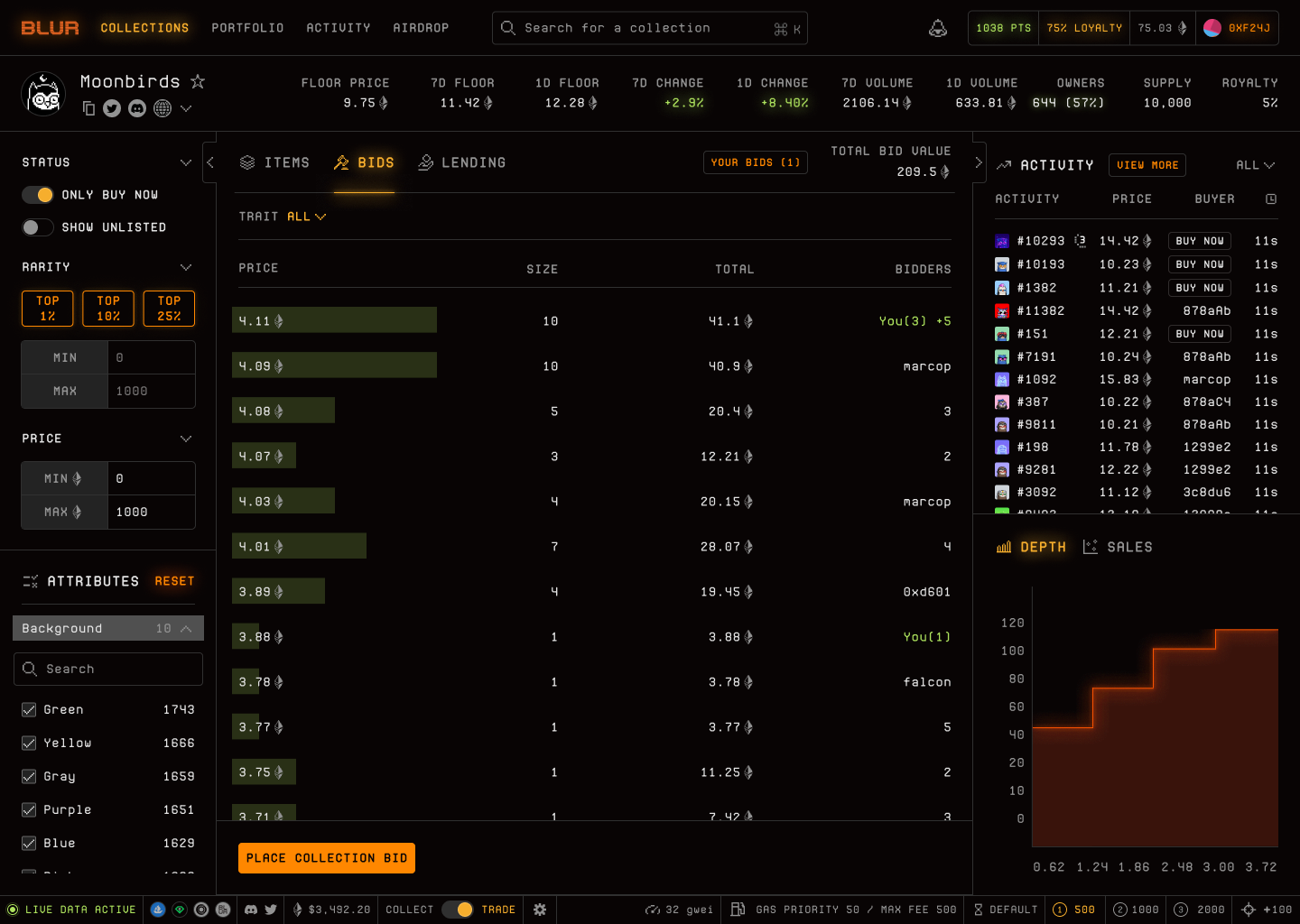Go to the Airdrop page
1300x924 pixels.
tap(421, 28)
